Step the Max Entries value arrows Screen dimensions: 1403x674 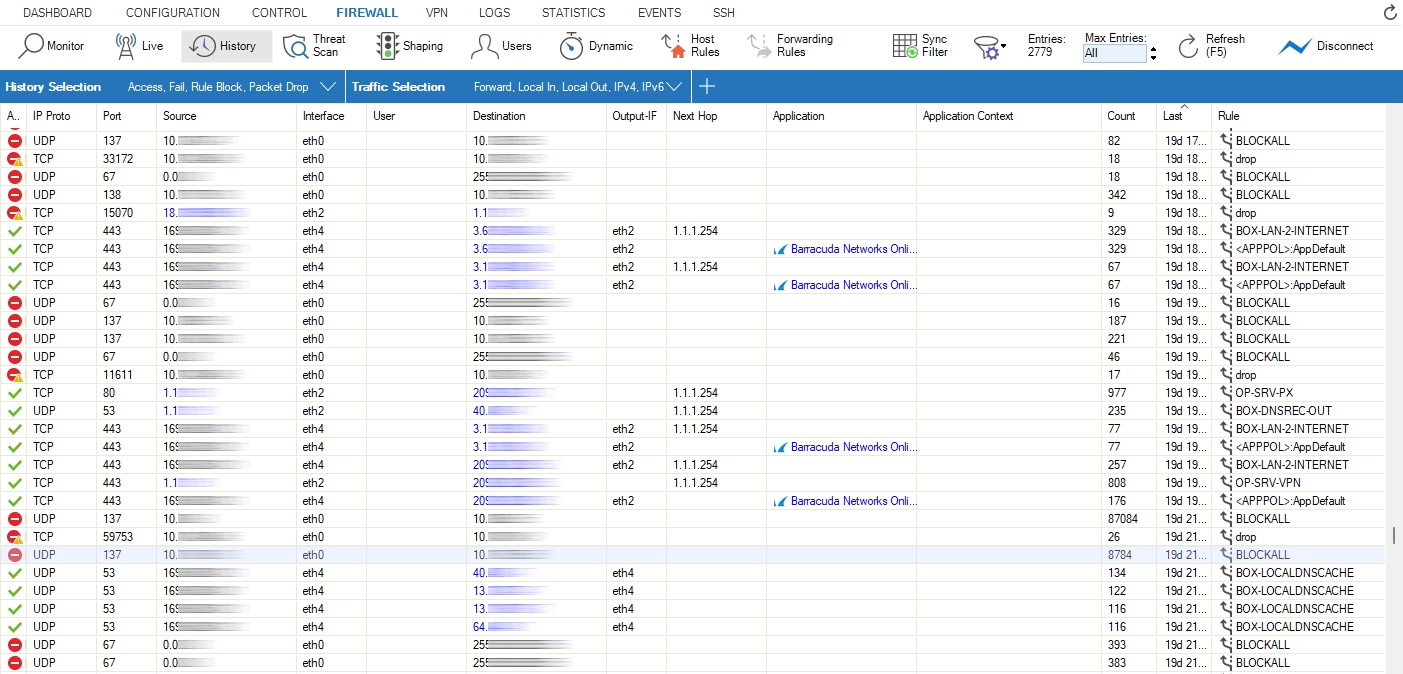click(1153, 53)
